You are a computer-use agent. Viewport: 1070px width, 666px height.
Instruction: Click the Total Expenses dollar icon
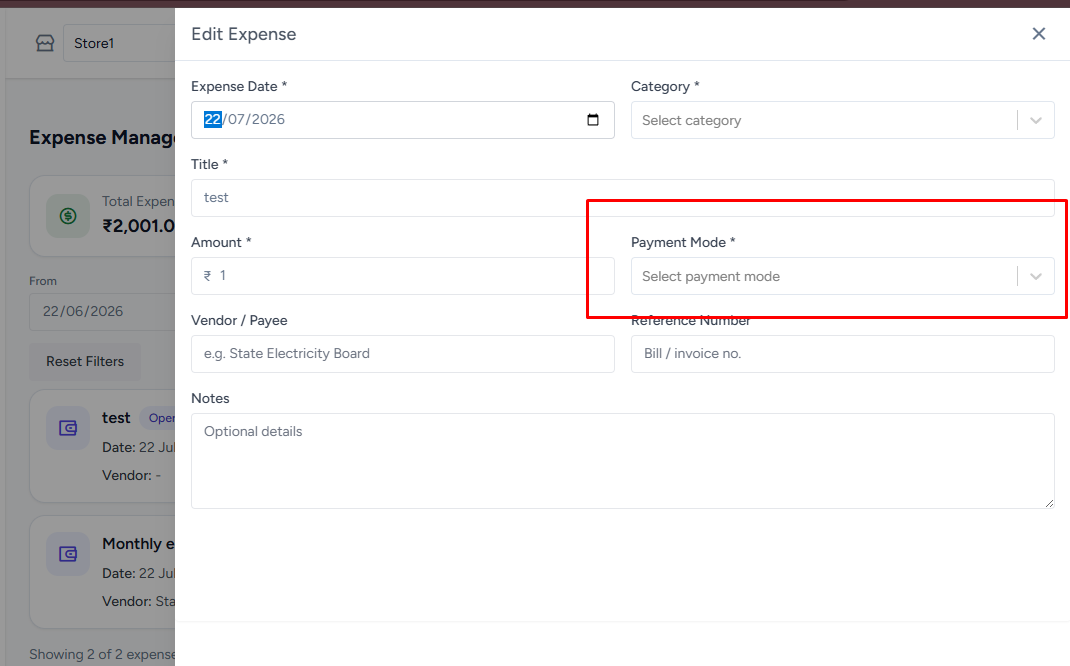(x=68, y=216)
